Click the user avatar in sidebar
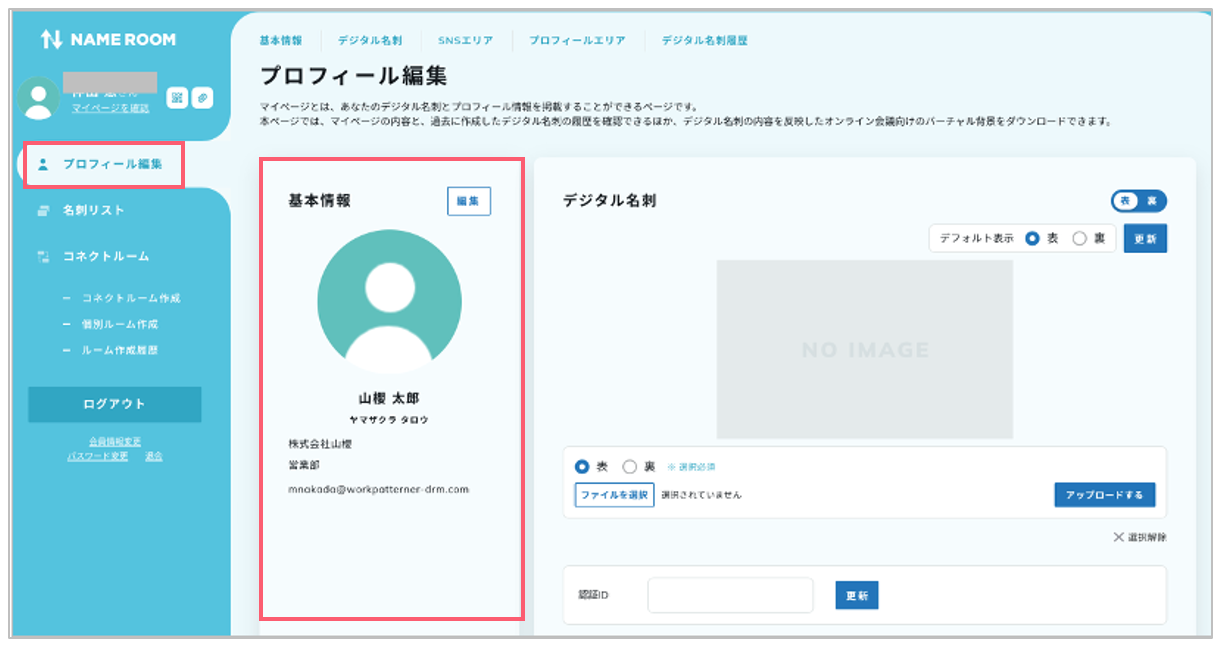 [39, 97]
